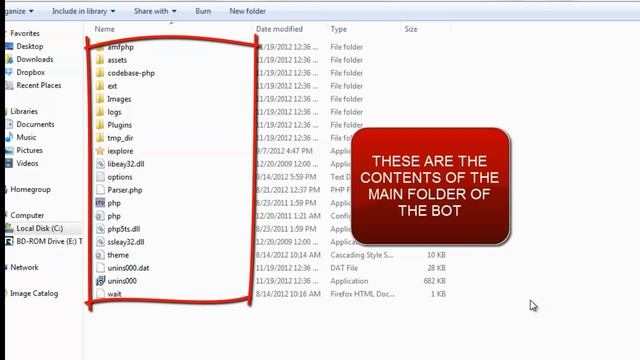Click the Parser.php file icon
Screen dimensions: 640x360
click(x=100, y=190)
